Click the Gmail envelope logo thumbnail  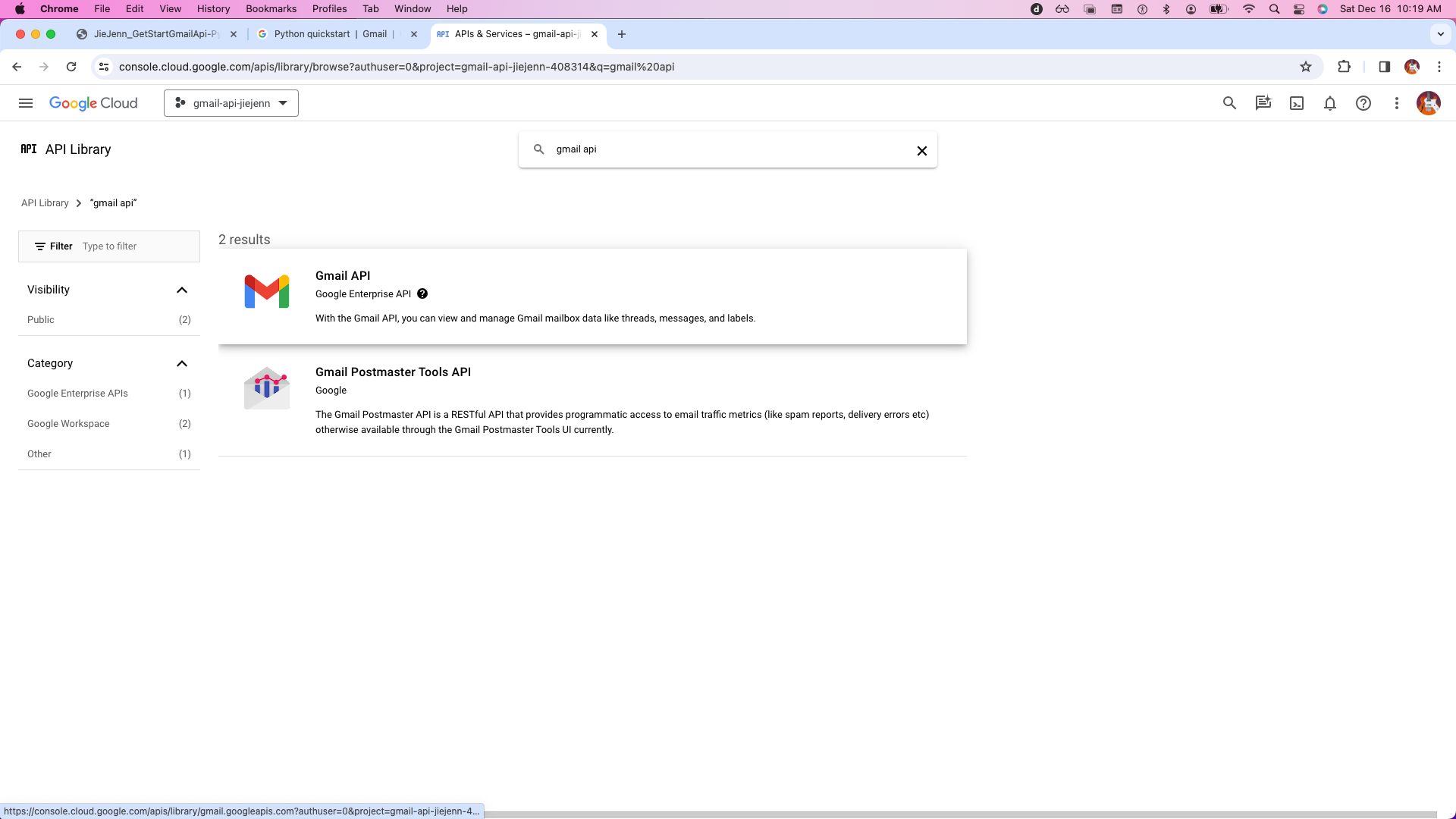267,292
